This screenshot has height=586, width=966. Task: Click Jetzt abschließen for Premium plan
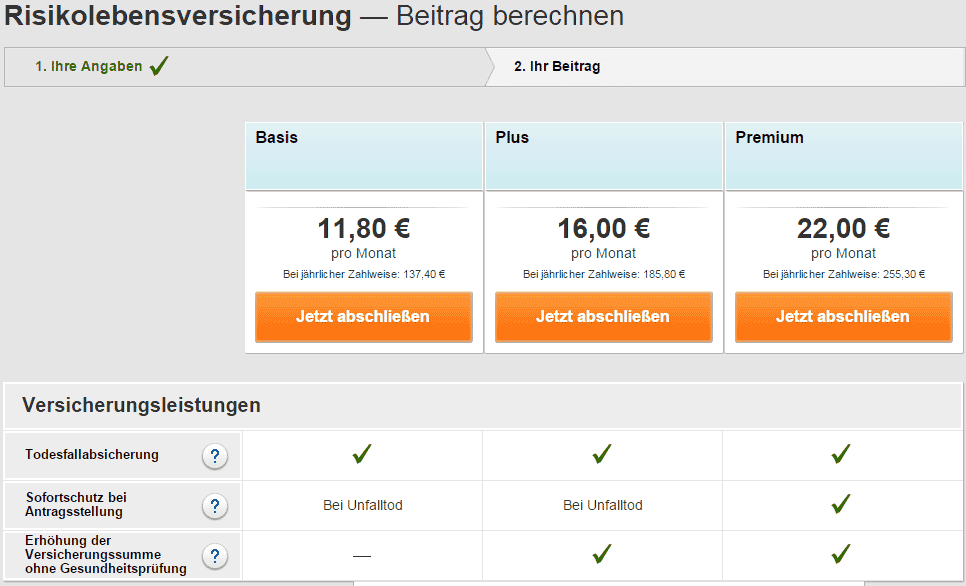pyautogui.click(x=843, y=317)
